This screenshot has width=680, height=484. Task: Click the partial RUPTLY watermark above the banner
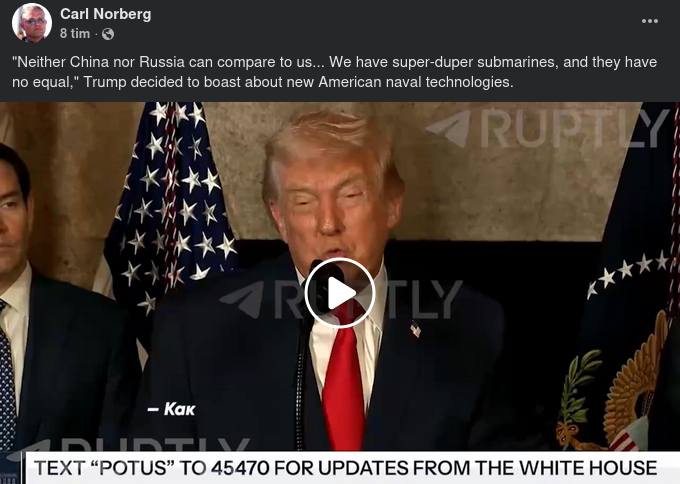pyautogui.click(x=130, y=445)
